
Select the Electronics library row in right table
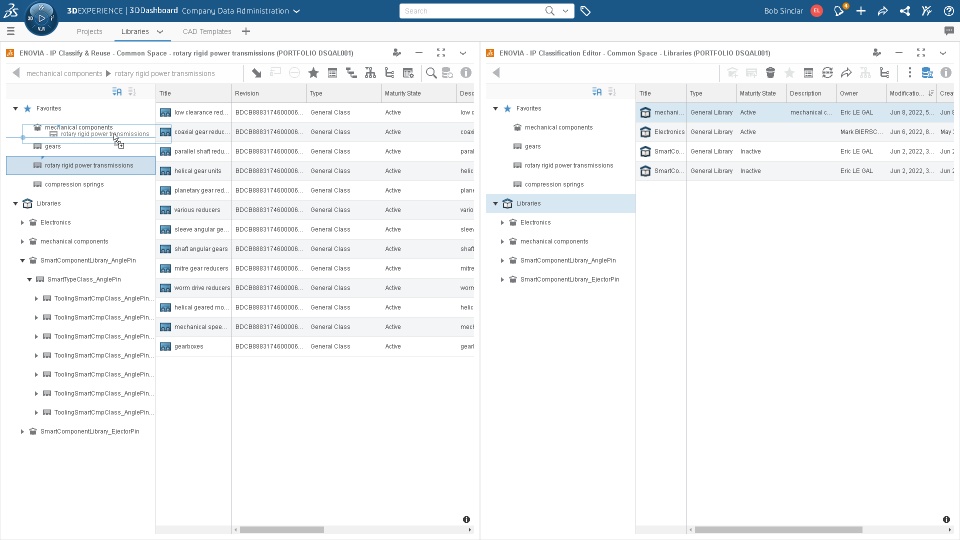(795, 132)
